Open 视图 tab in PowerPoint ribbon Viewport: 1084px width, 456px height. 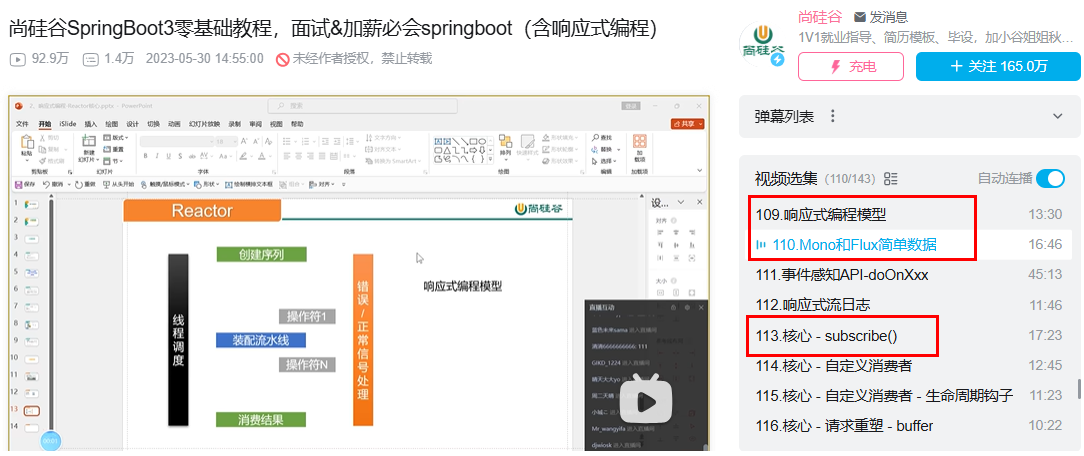click(x=277, y=124)
